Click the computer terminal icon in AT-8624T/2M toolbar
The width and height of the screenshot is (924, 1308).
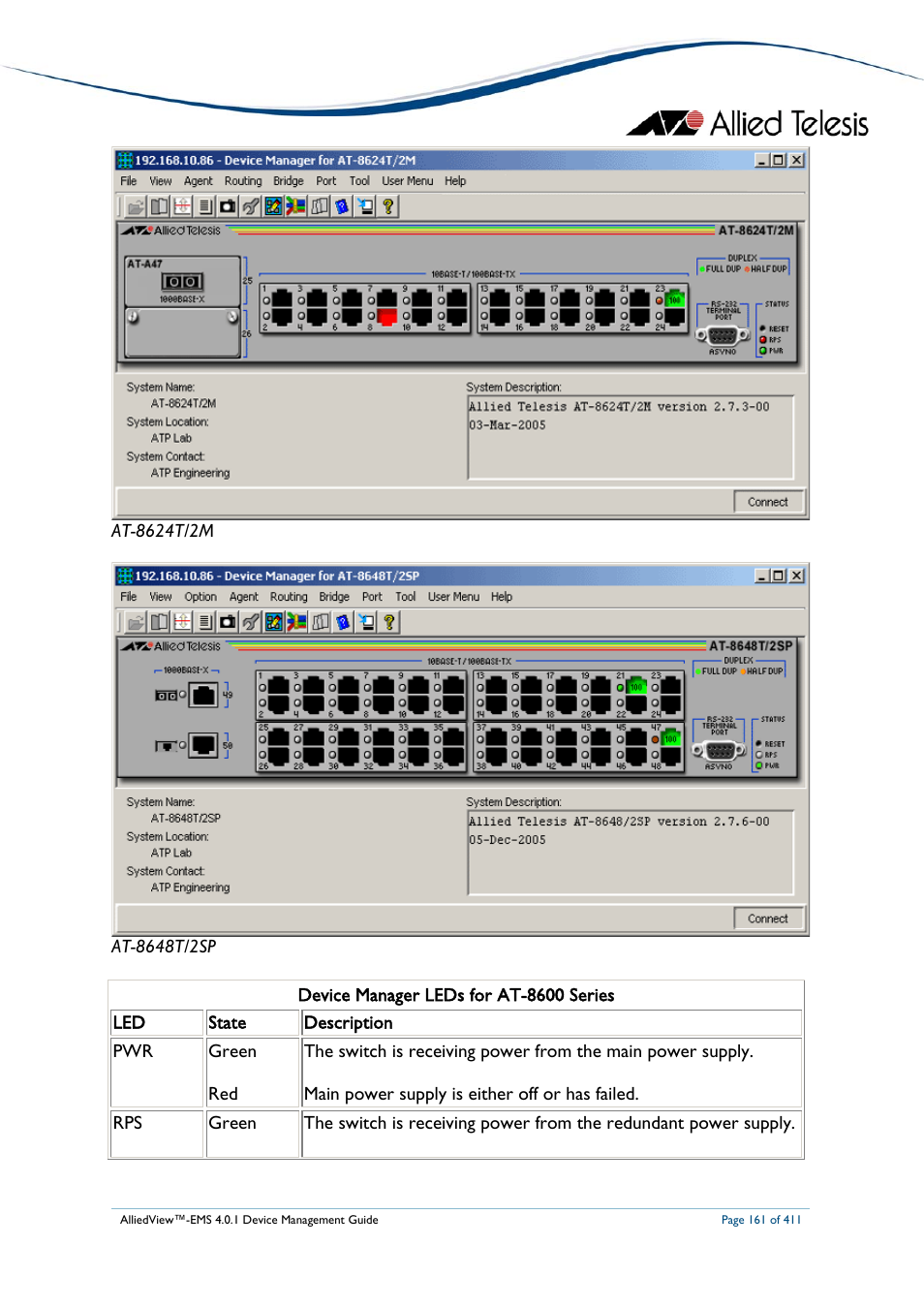pyautogui.click(x=365, y=206)
